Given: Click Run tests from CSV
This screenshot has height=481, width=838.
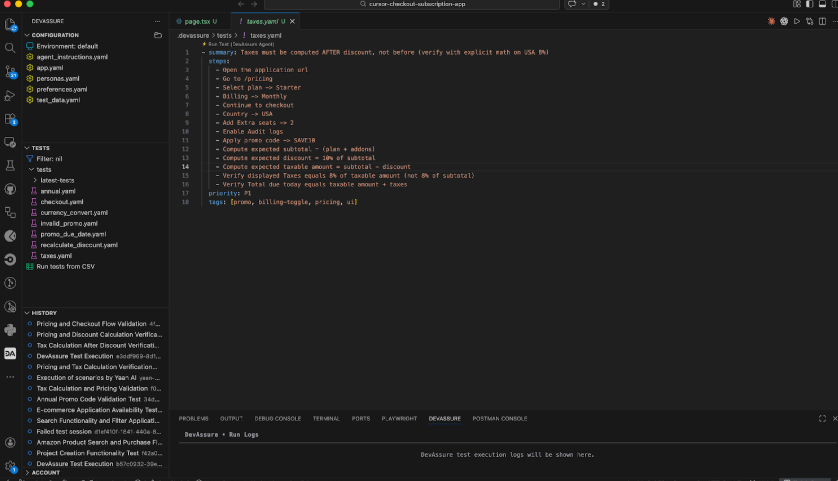Looking at the screenshot, I should pos(65,266).
